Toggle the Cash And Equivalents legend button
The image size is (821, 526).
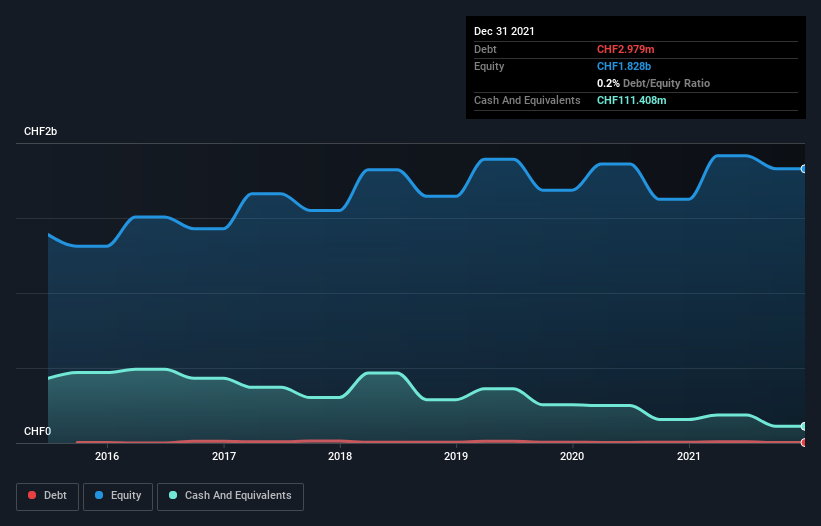[x=230, y=496]
